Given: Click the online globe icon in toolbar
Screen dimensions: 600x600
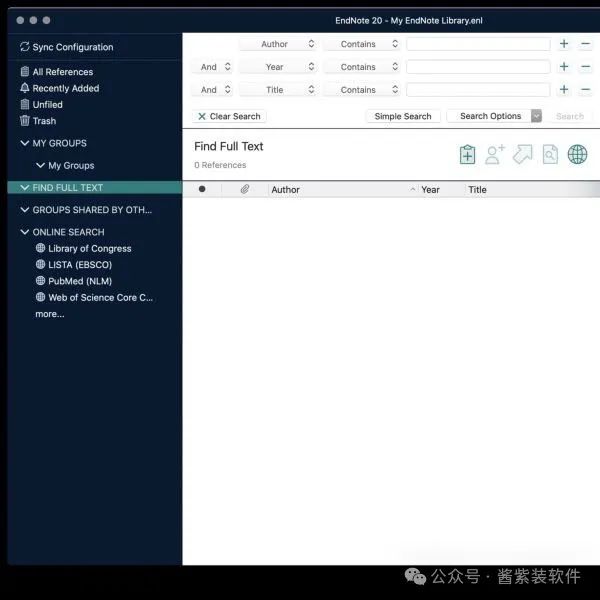Looking at the screenshot, I should [577, 155].
